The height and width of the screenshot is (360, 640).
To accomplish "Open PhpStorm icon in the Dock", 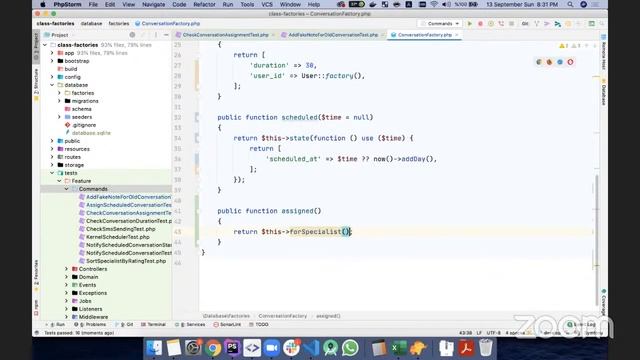I will pyautogui.click(x=232, y=348).
